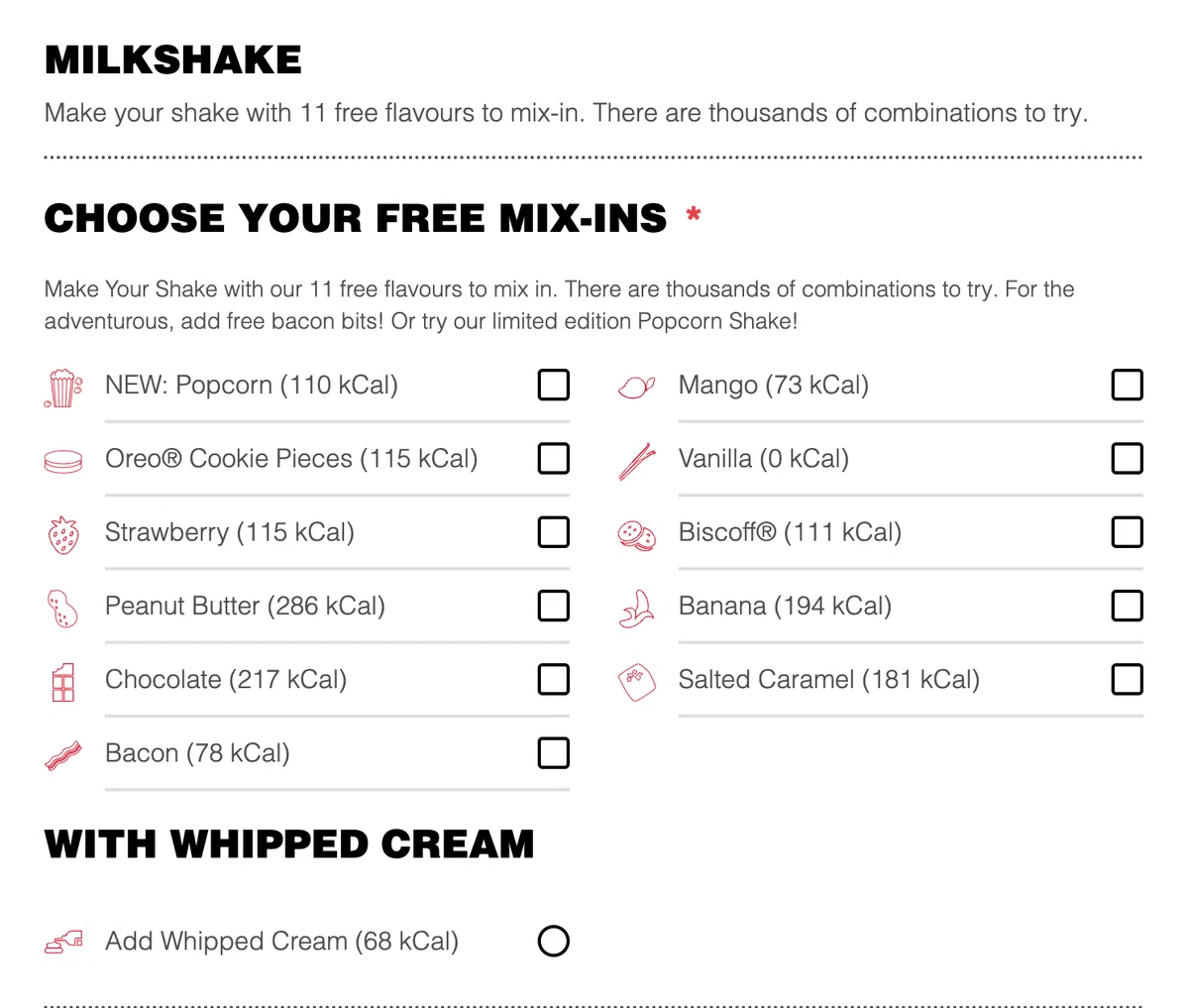1189x1008 pixels.
Task: Click the vanilla pod icon
Action: click(x=636, y=461)
